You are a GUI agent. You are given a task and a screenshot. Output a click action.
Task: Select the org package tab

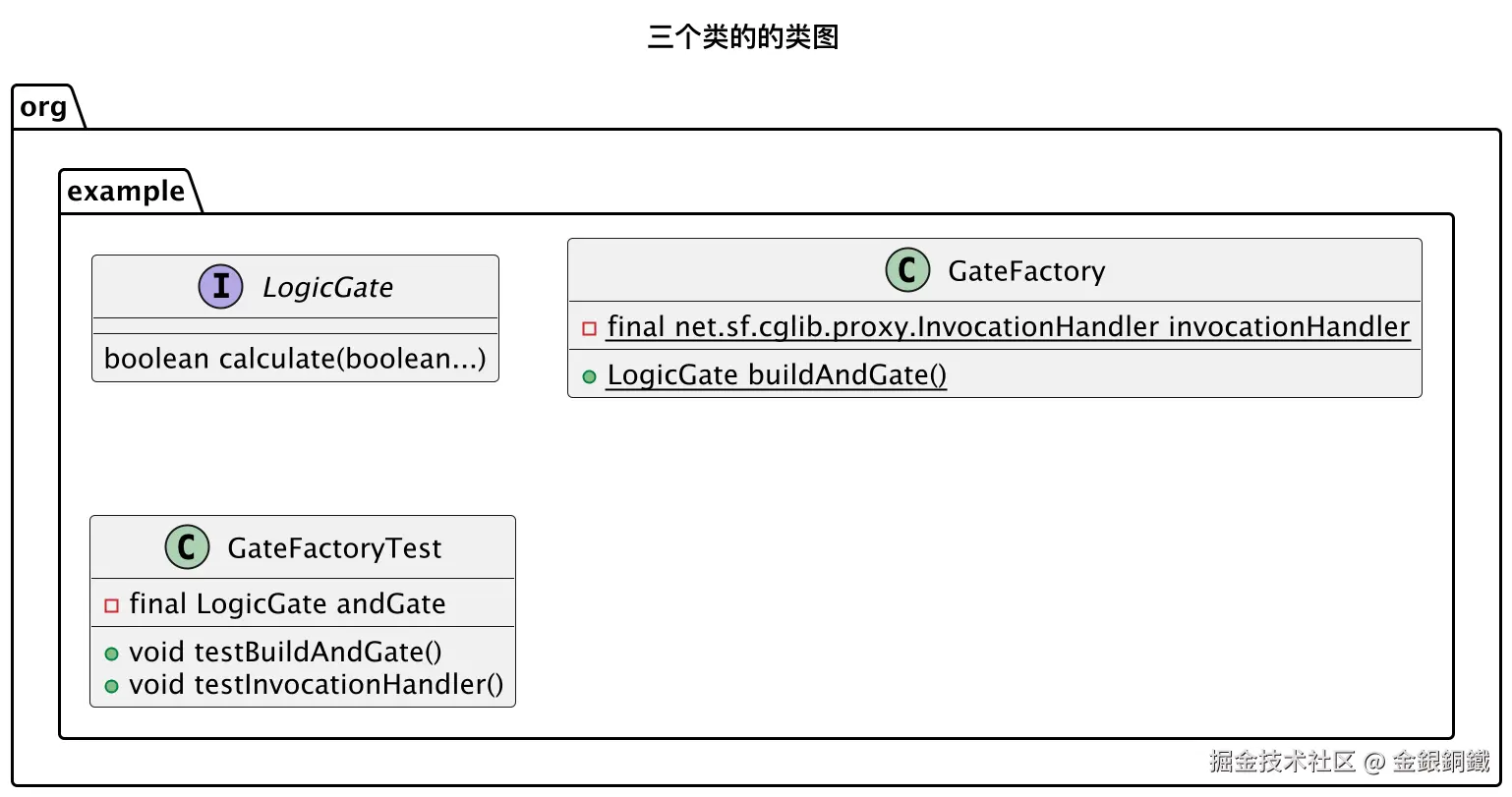(x=44, y=107)
